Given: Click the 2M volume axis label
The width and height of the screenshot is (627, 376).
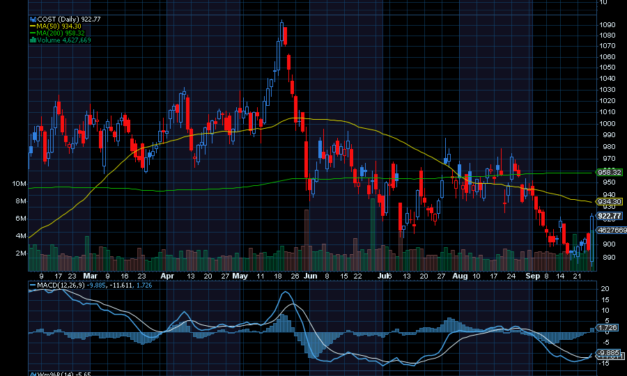Looking at the screenshot, I should point(21,253).
